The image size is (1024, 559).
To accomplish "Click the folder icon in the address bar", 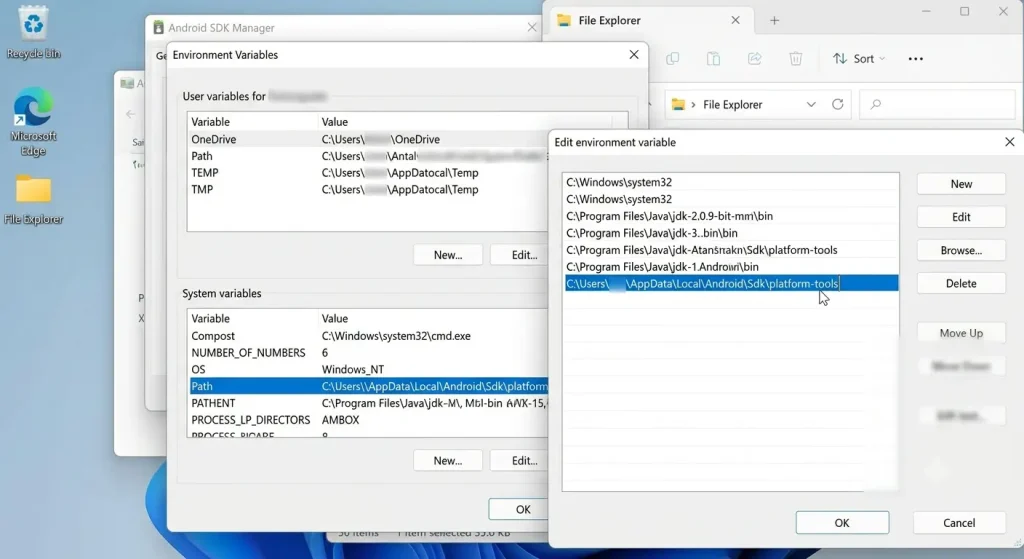I will tap(679, 104).
